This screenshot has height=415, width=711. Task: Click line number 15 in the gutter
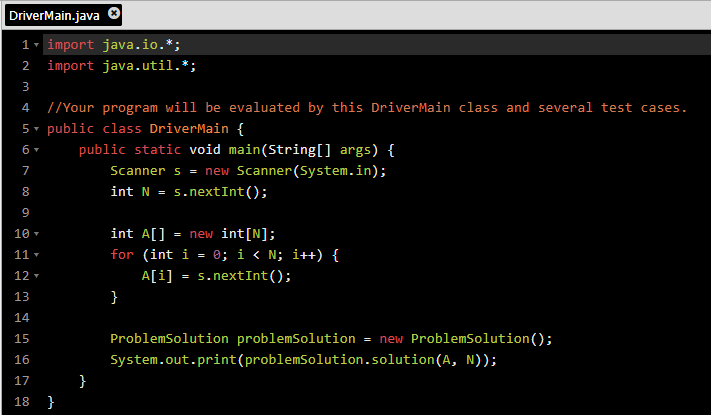click(x=22, y=339)
